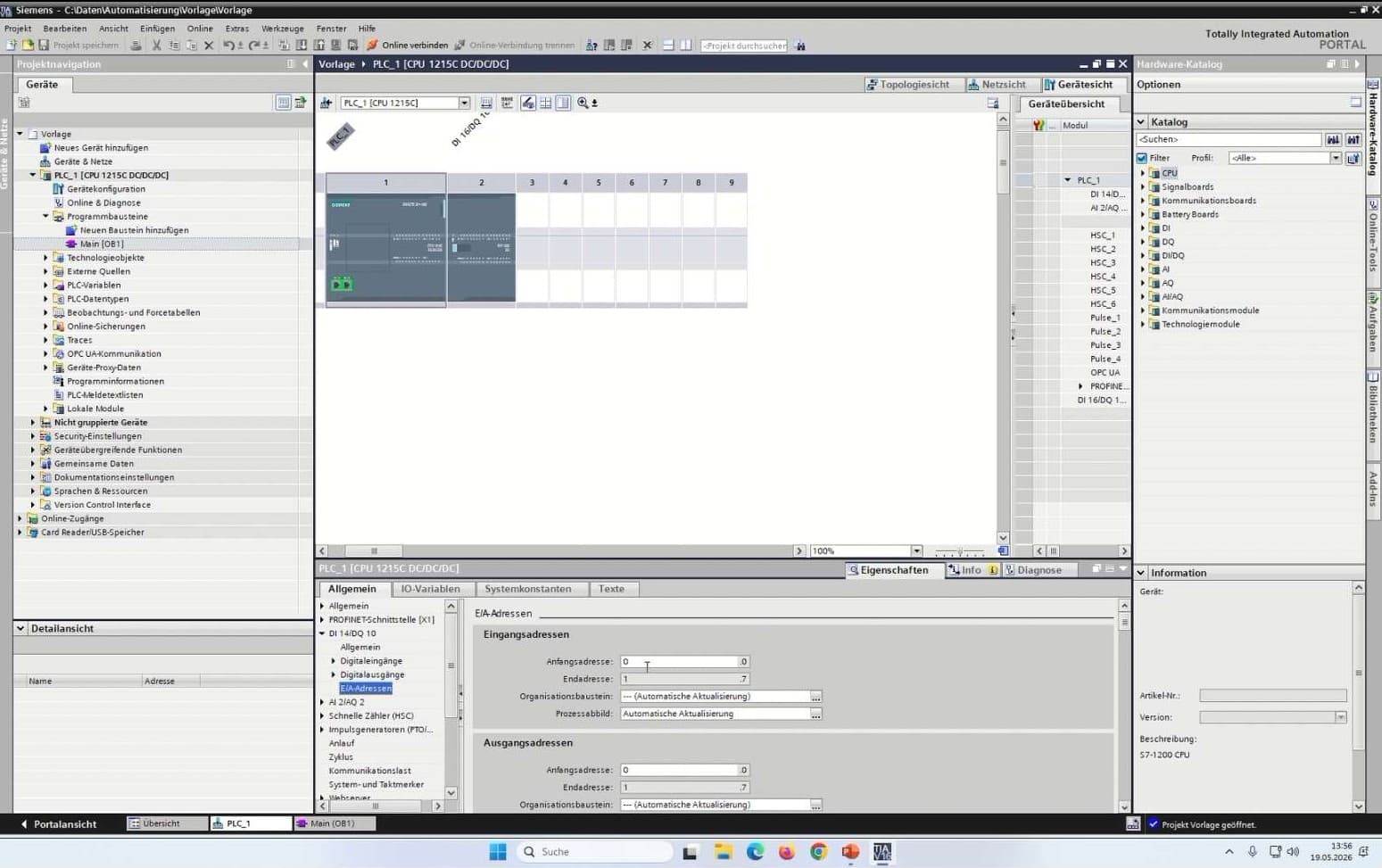Click the Eingangsadressen Anfangsadresse input field
The height and width of the screenshot is (868, 1382).
coord(685,662)
